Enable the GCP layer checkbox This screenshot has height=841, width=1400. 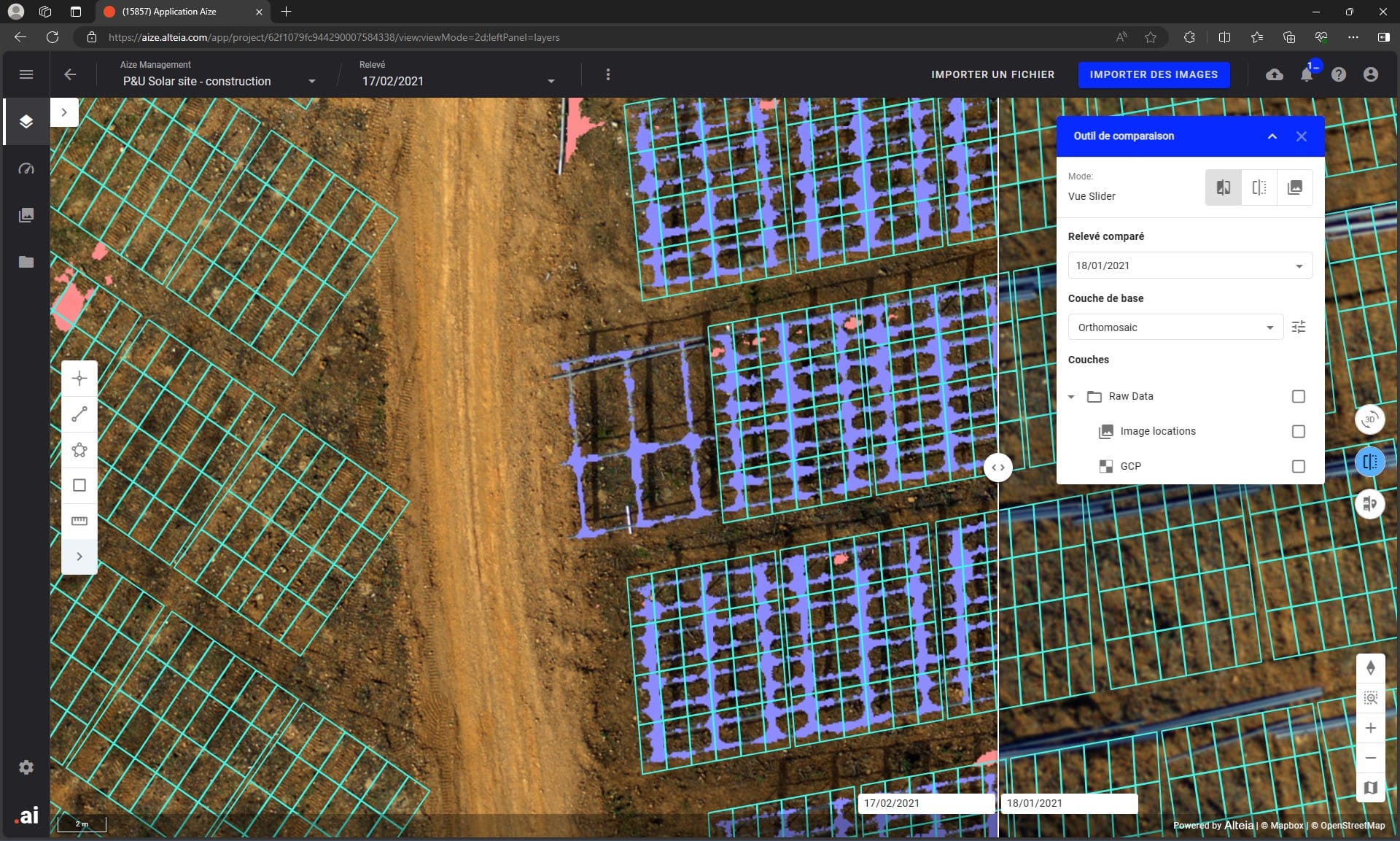[x=1299, y=466]
